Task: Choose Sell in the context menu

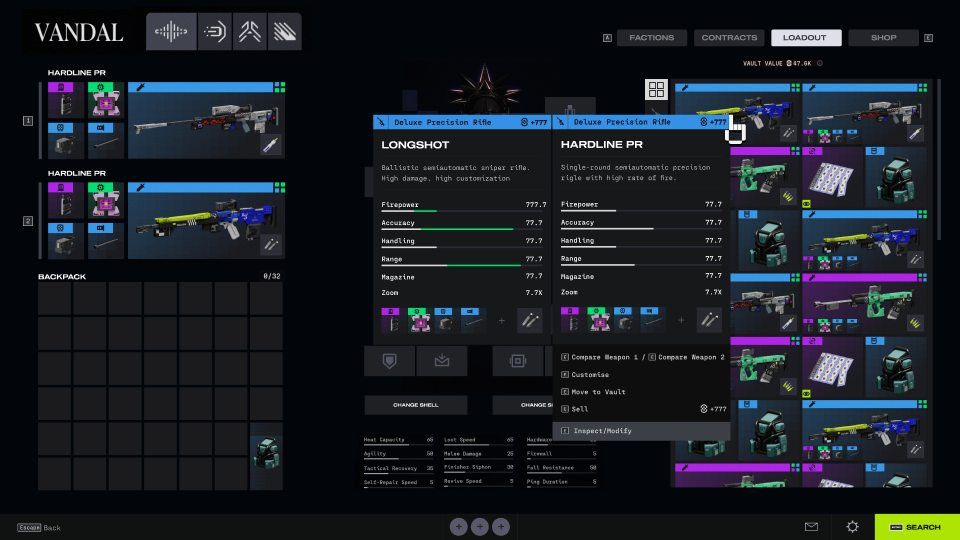Action: pyautogui.click(x=642, y=409)
